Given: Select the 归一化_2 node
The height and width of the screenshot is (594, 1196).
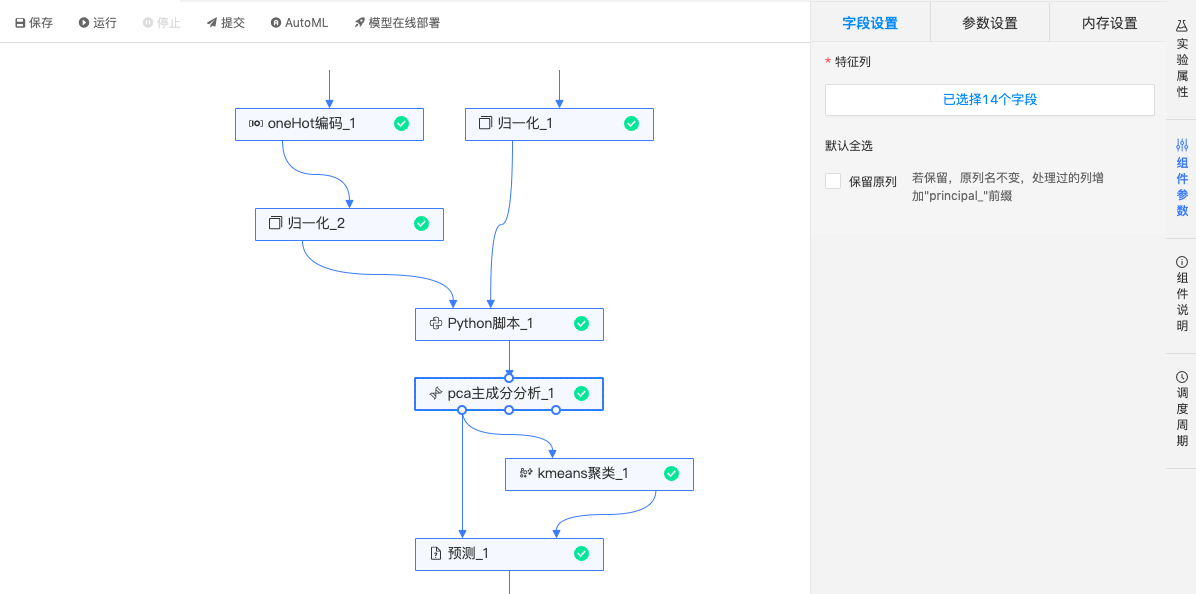Looking at the screenshot, I should point(349,224).
